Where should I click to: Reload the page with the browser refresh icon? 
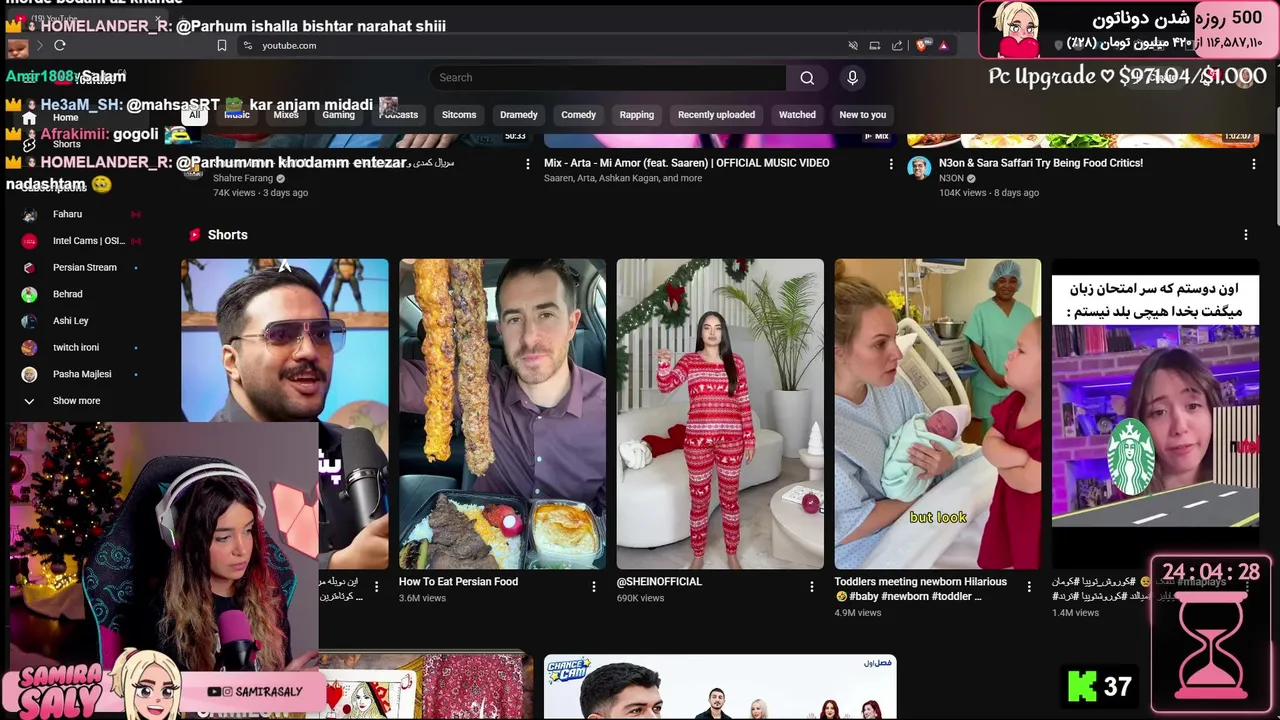pyautogui.click(x=60, y=45)
